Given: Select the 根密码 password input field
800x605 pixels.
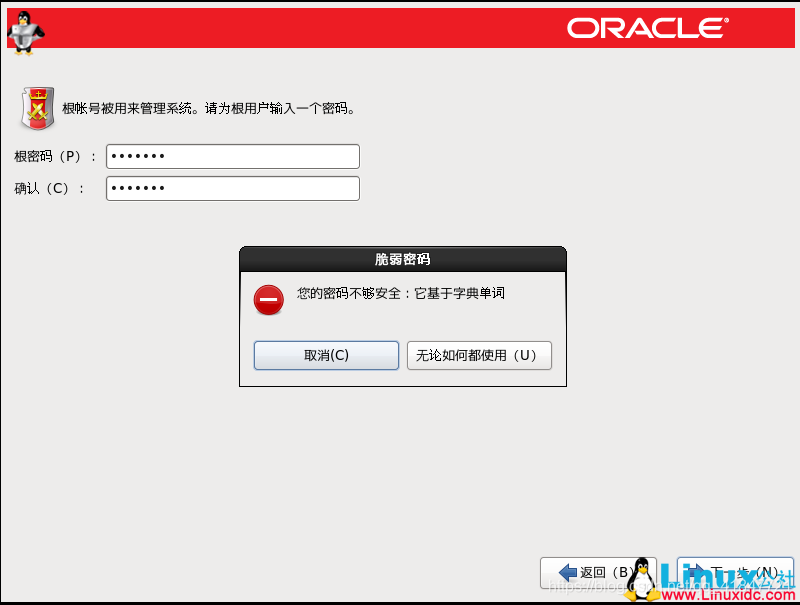Looking at the screenshot, I should tap(232, 156).
